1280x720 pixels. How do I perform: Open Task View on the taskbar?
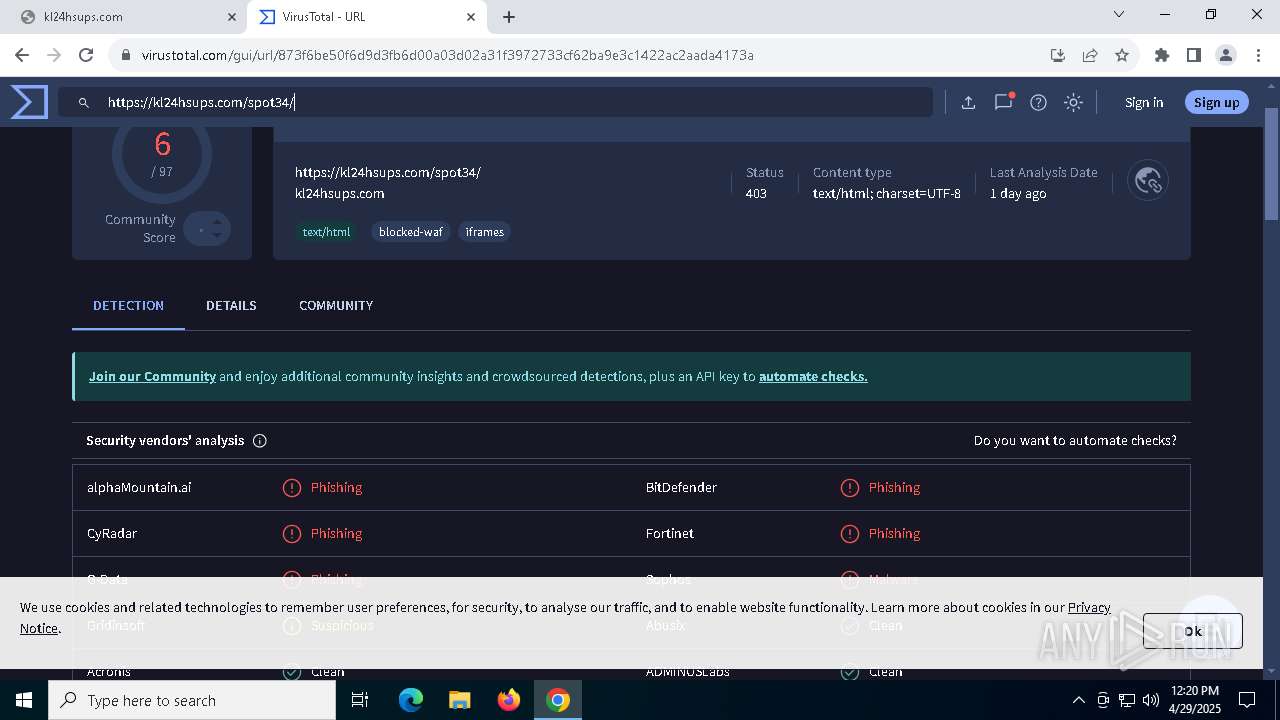[x=360, y=700]
